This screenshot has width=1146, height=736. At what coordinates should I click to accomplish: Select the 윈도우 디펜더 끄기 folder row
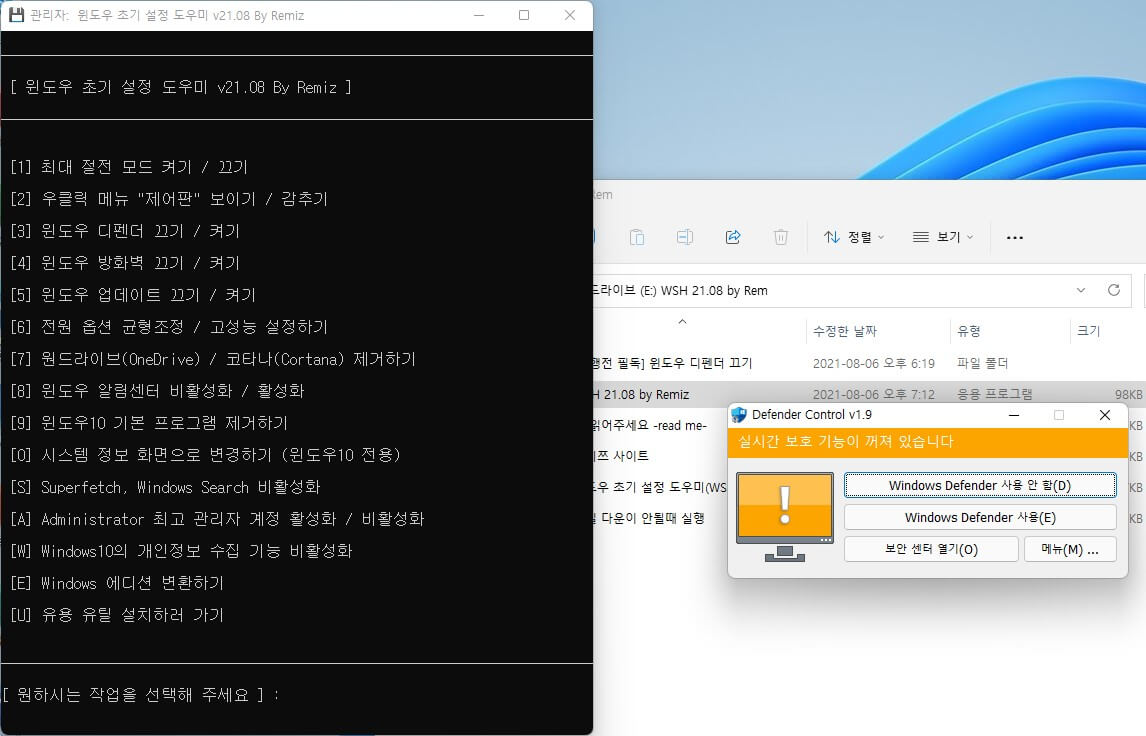868,363
